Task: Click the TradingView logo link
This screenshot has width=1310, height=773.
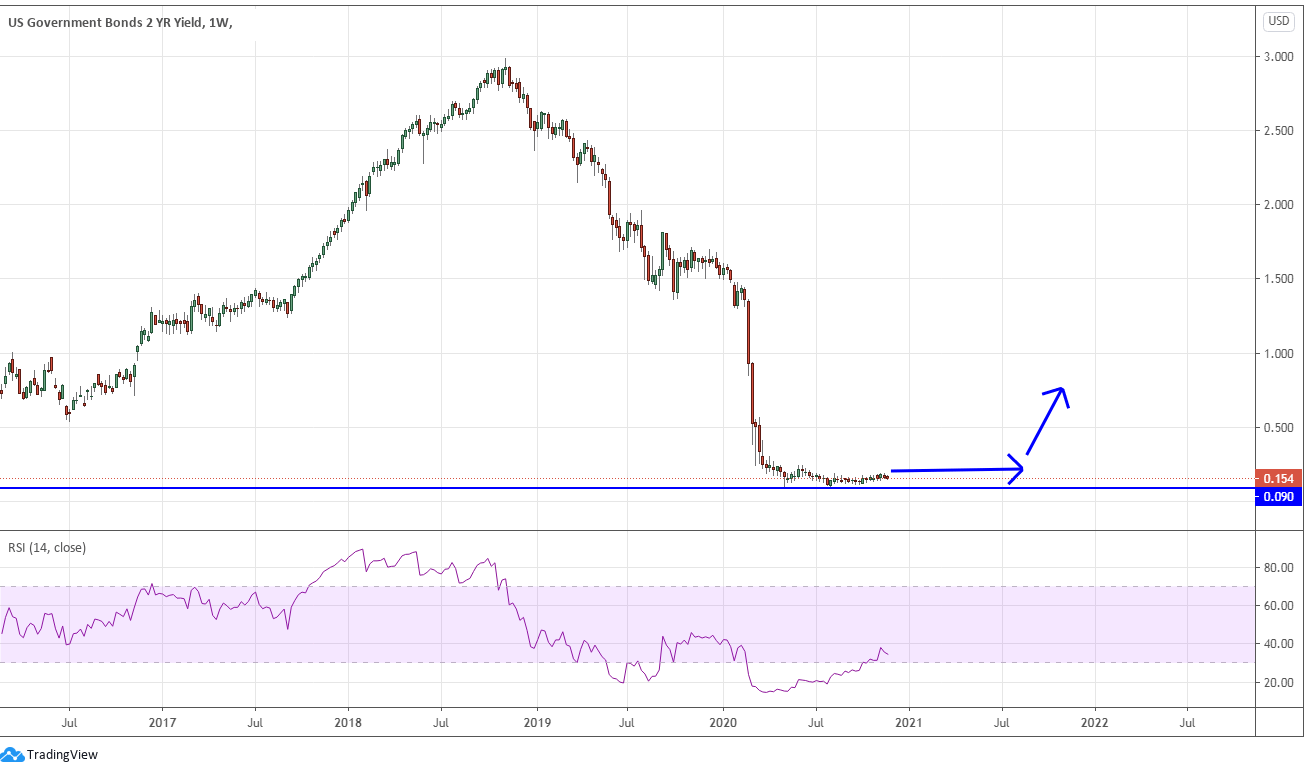Action: pos(50,755)
